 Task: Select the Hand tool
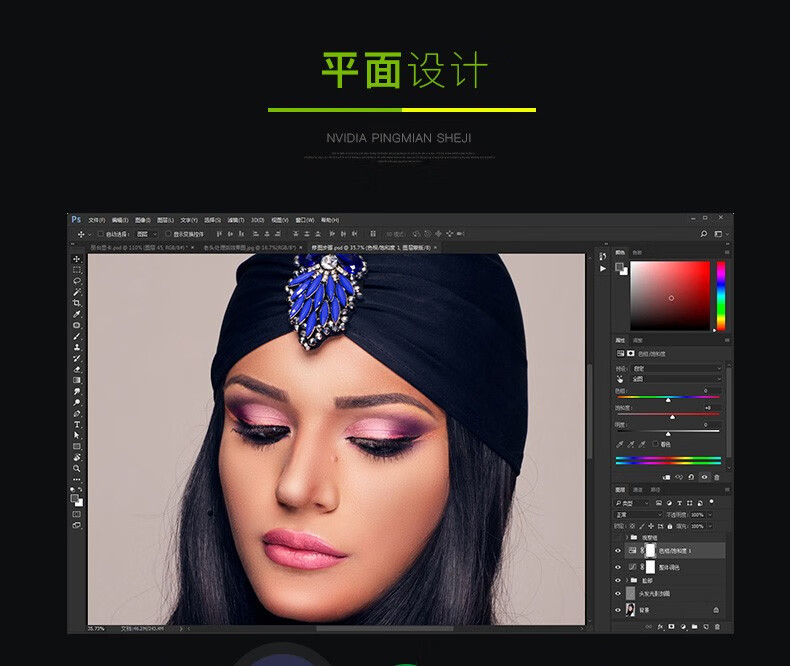[77, 457]
